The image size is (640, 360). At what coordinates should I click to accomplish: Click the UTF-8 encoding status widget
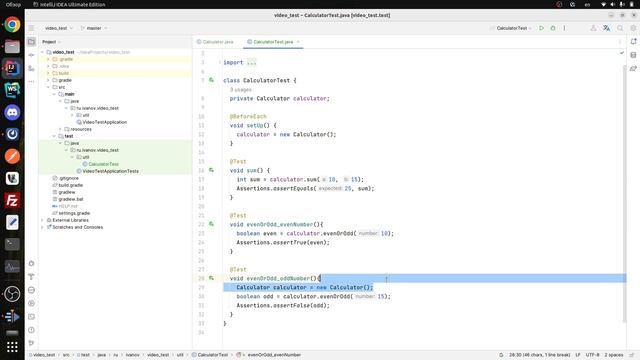[593, 355]
